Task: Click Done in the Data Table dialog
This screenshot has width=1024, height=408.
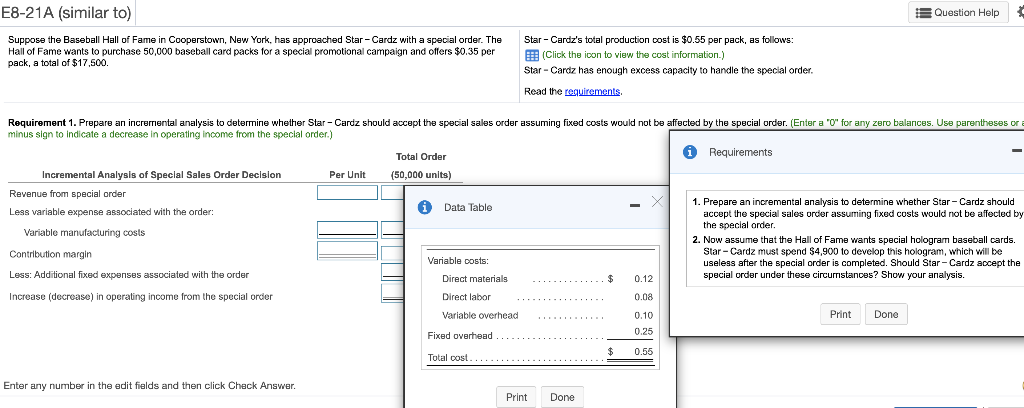Action: (562, 397)
